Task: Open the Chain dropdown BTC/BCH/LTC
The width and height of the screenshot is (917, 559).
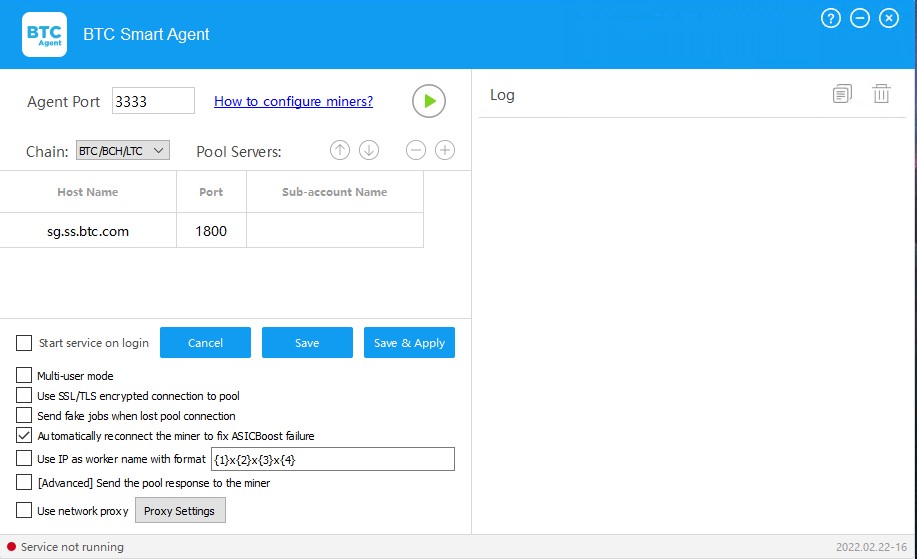Action: pos(123,150)
